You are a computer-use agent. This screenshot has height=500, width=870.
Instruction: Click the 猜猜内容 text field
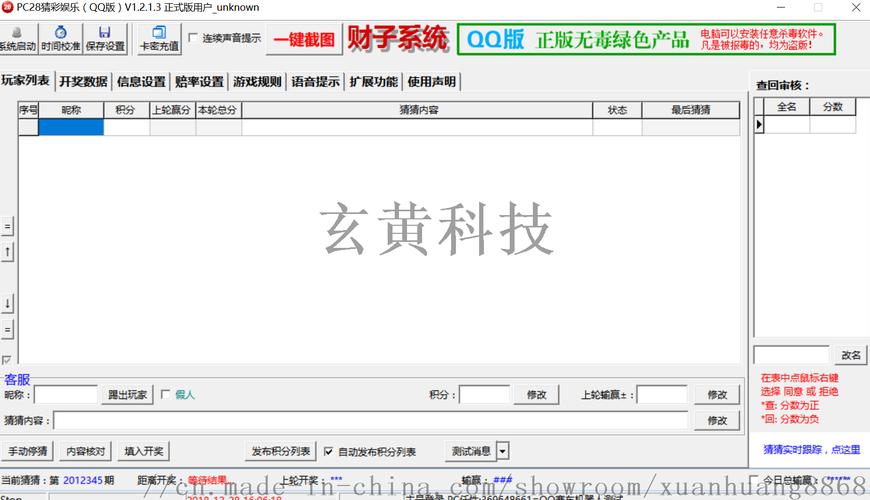371,421
